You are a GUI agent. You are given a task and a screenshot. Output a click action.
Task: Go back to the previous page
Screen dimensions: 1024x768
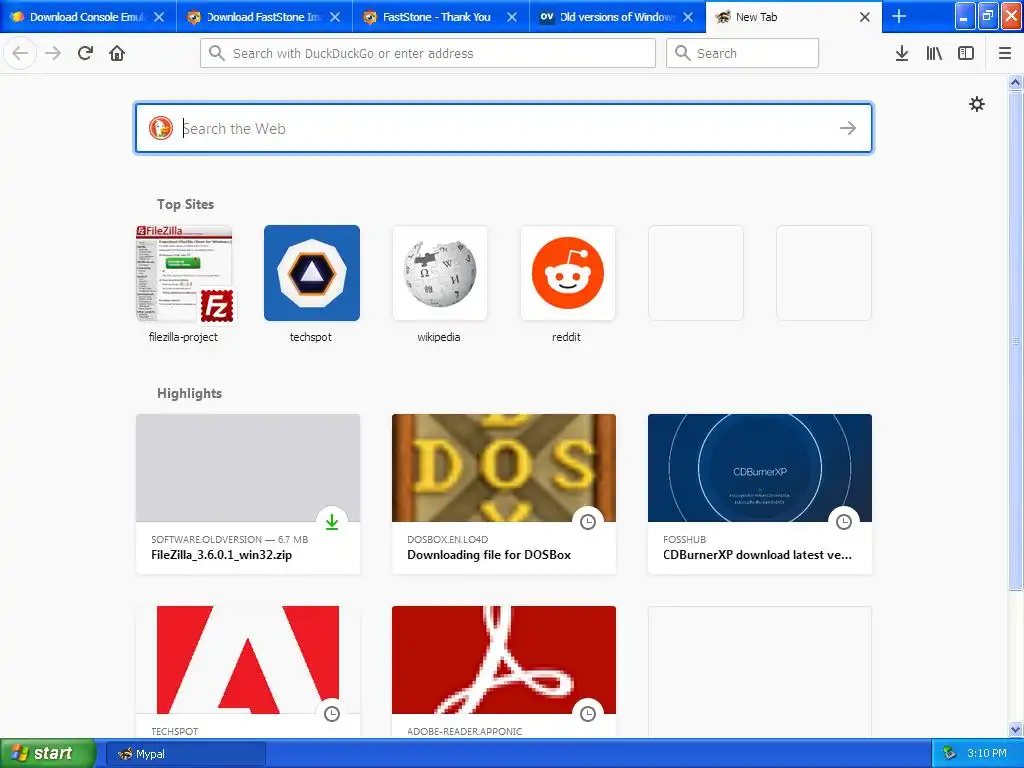click(20, 53)
